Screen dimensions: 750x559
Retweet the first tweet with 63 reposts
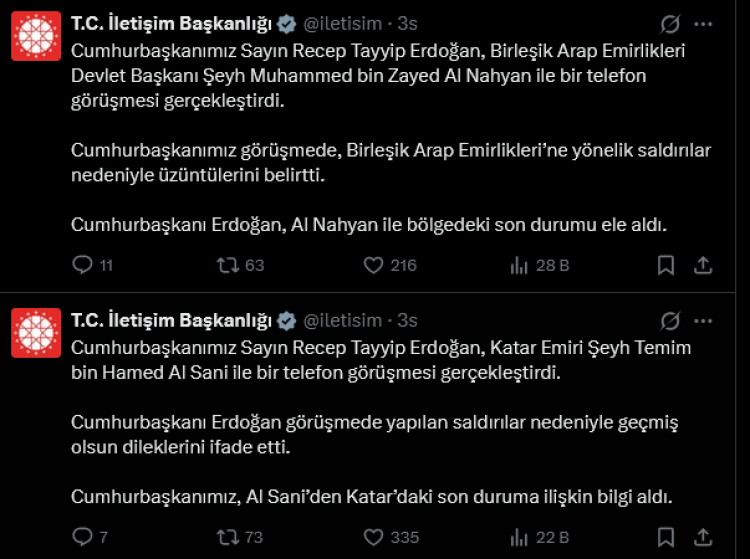click(227, 265)
